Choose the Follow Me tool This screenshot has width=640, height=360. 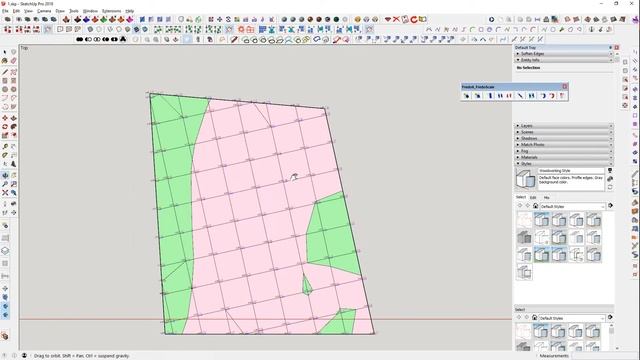coord(13,127)
